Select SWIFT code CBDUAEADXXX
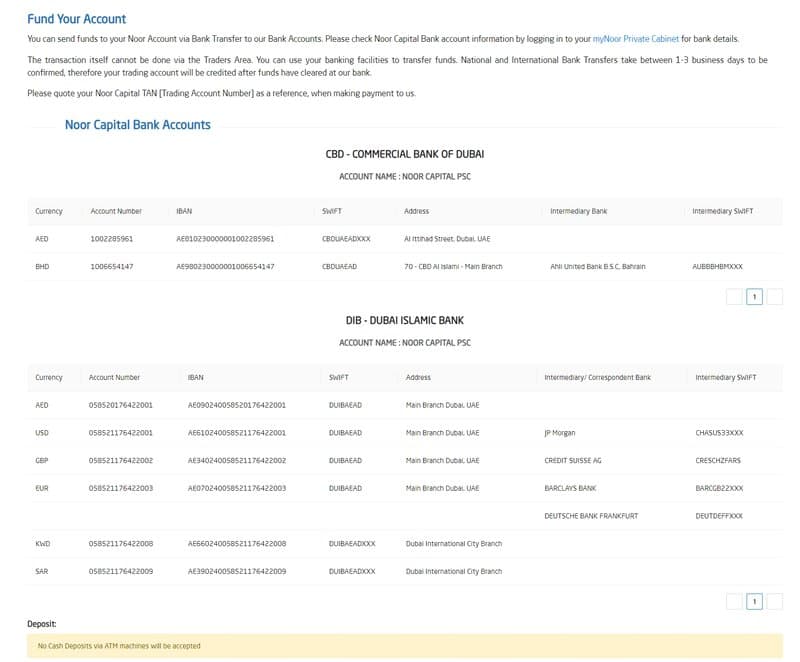800x662 pixels. [x=346, y=239]
